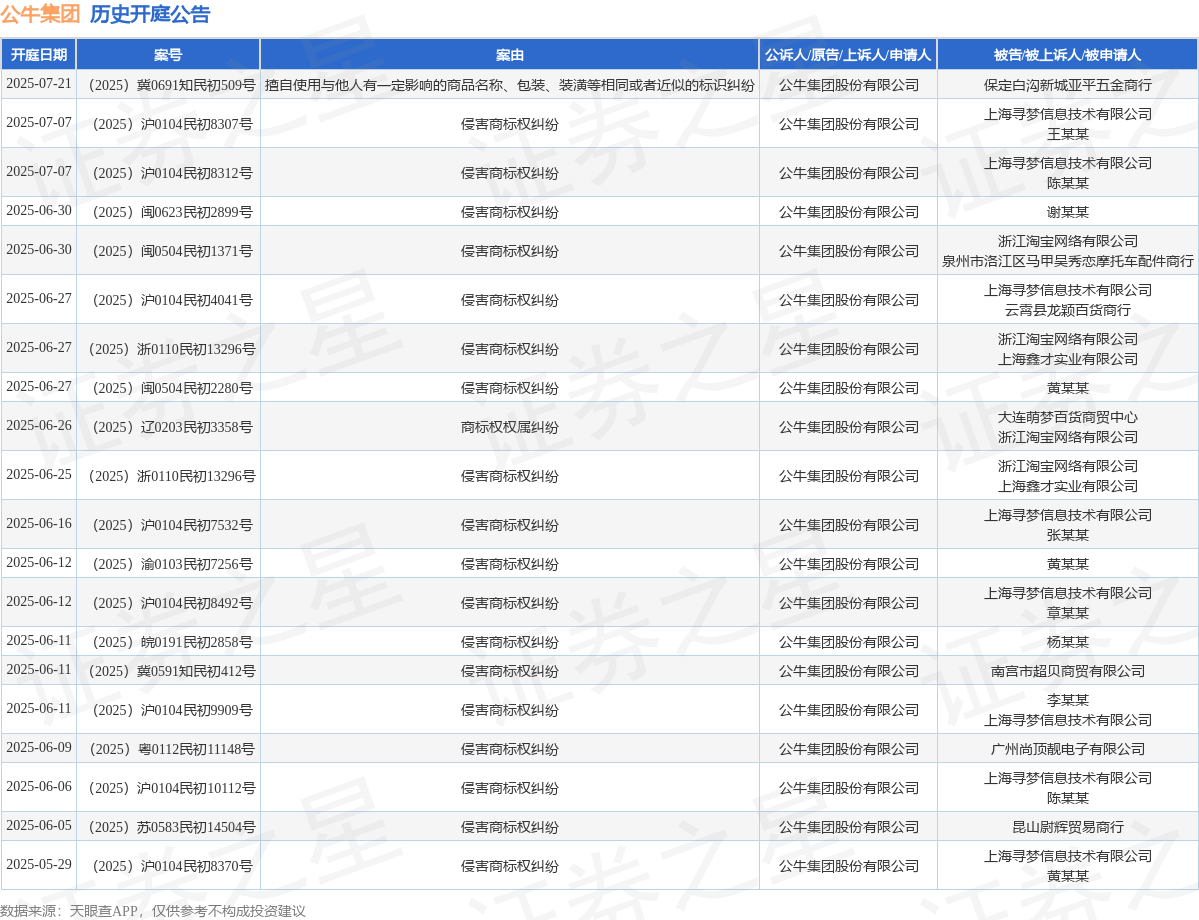Click defendant 保定白沟新城亚平五金商行

click(1067, 85)
